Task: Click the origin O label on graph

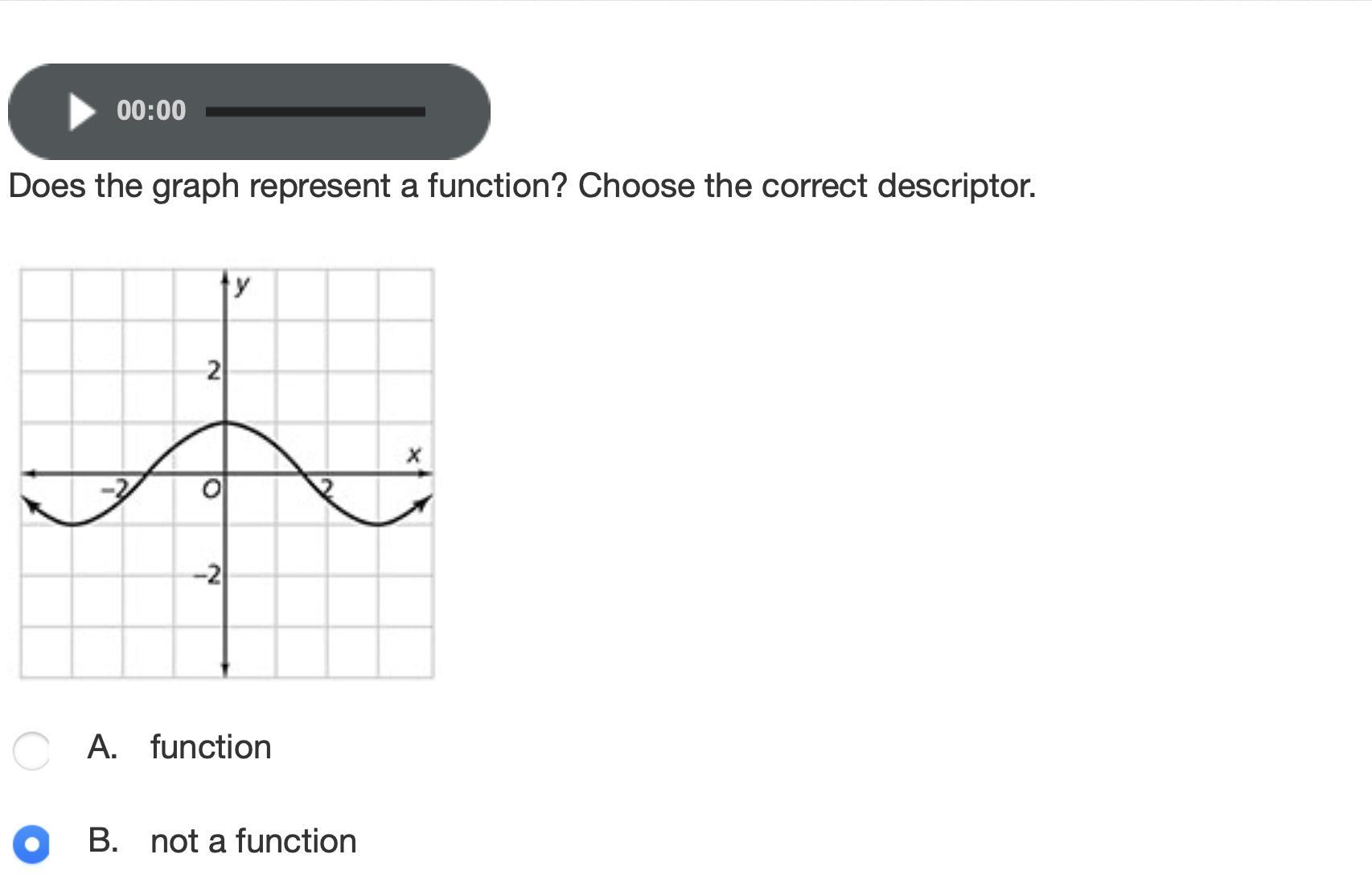Action: [211, 489]
